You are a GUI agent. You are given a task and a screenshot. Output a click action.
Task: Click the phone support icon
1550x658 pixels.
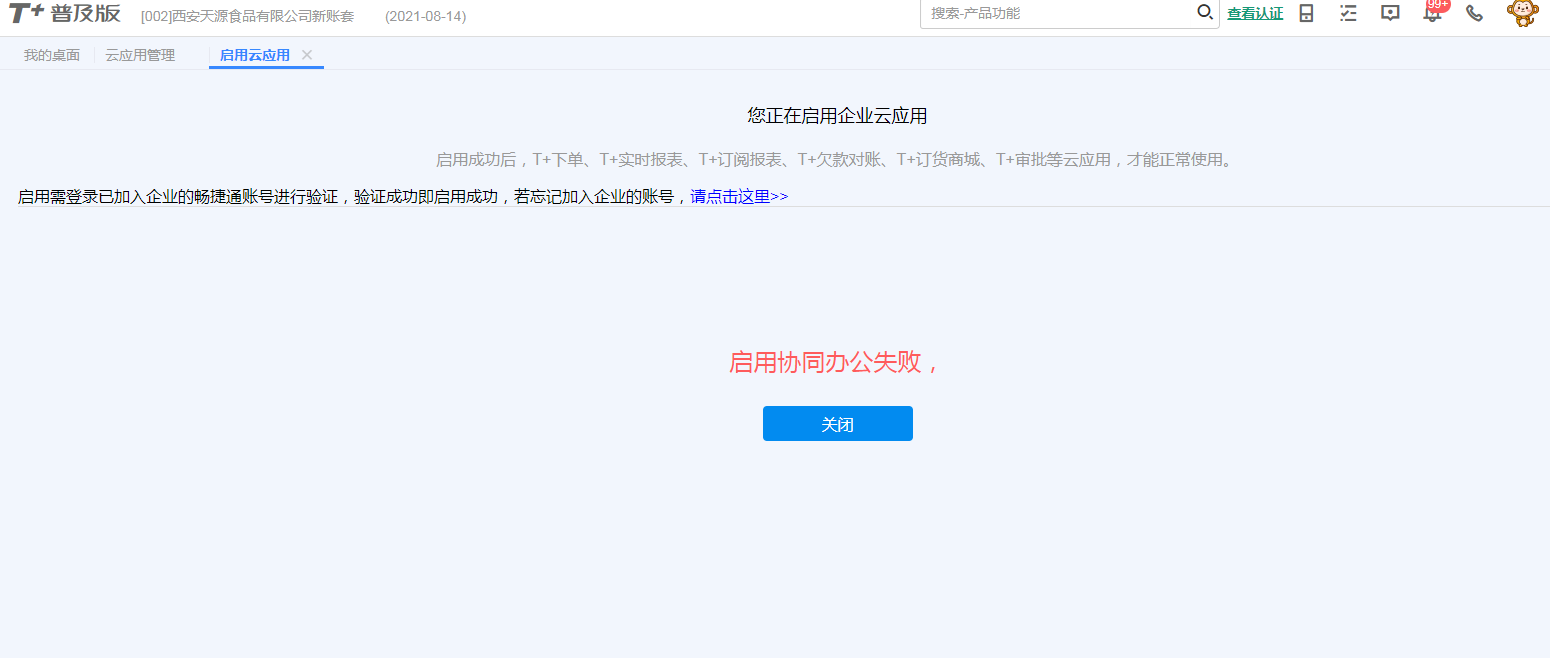[x=1475, y=13]
